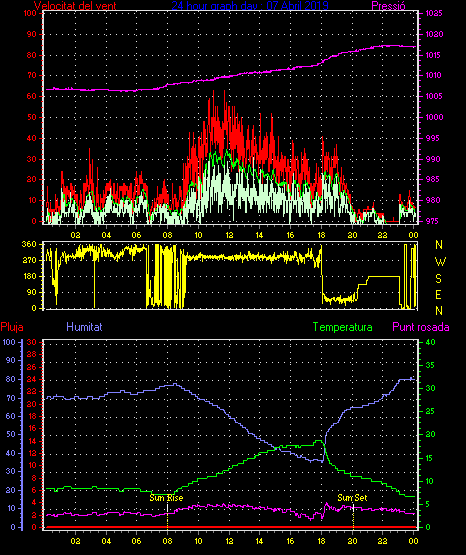Viewport: 466px width, 555px height.
Task: Click pressure axis value 995
Action: [x=432, y=138]
